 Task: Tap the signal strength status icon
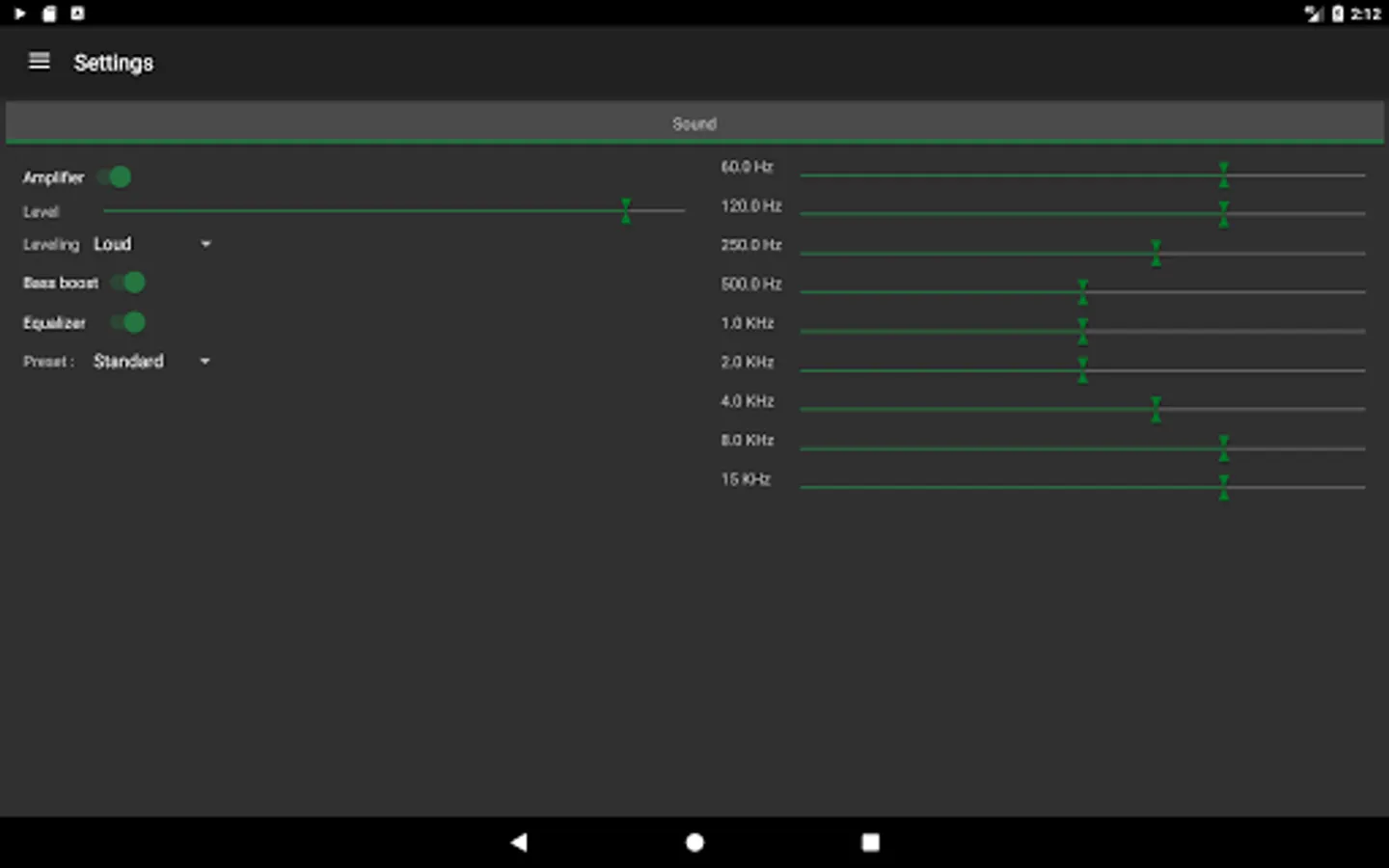coord(1314,14)
